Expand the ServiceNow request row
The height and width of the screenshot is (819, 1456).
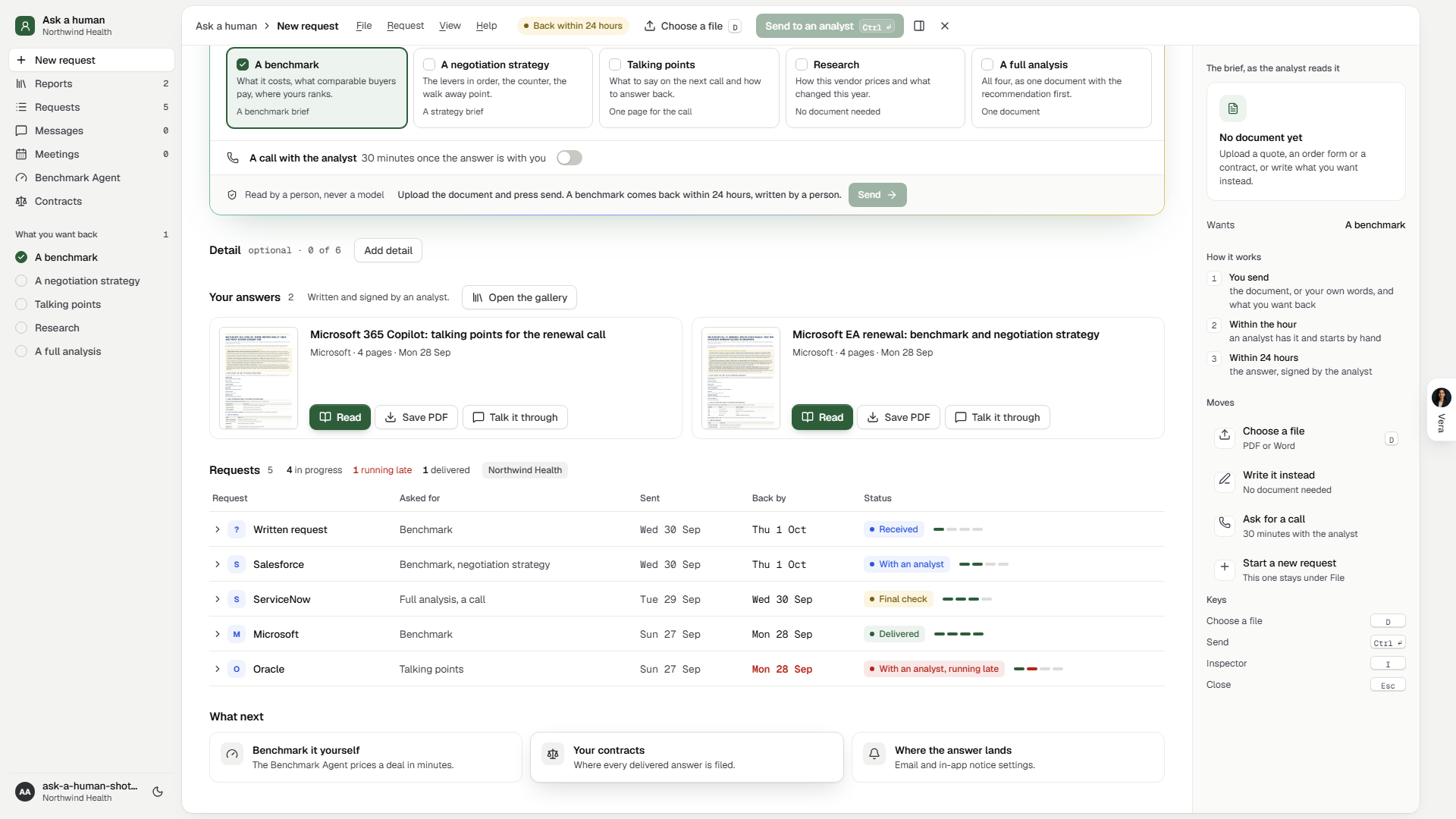[x=217, y=599]
